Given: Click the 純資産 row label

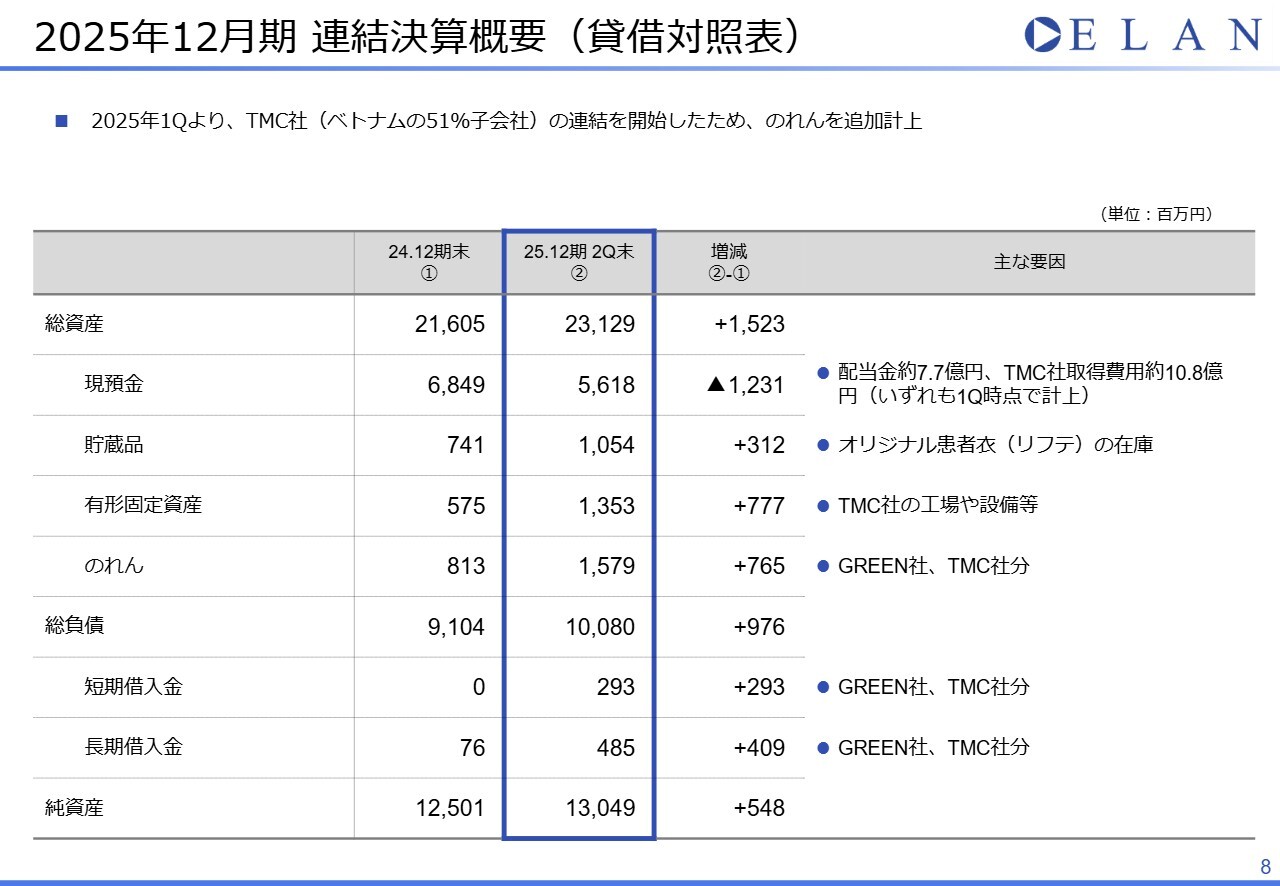Looking at the screenshot, I should [x=74, y=808].
